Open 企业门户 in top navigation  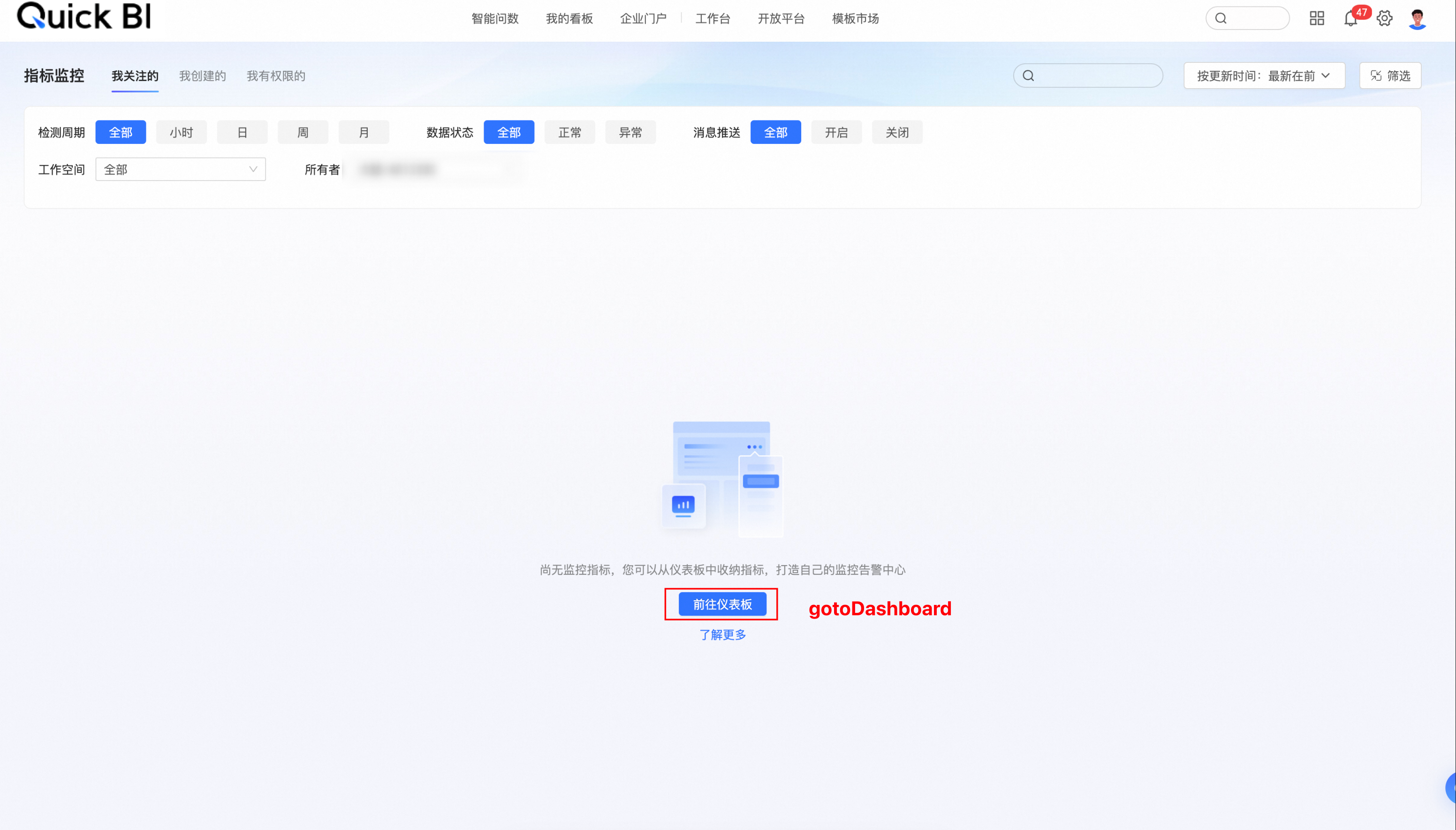coord(644,18)
